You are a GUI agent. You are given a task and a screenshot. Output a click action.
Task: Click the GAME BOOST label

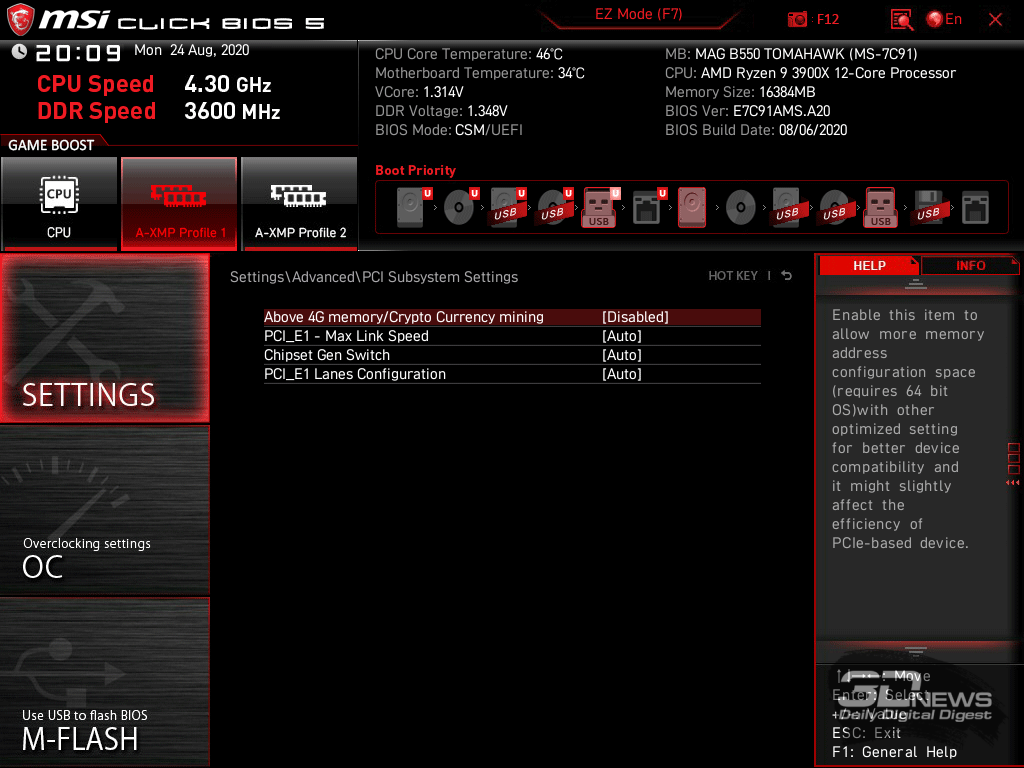(x=51, y=145)
